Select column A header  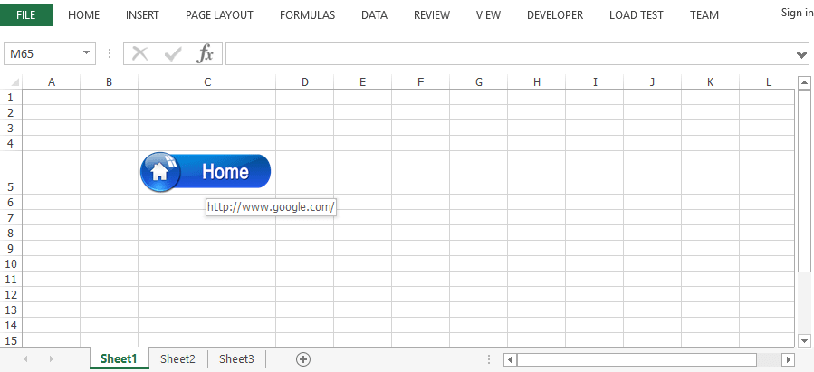tap(51, 82)
